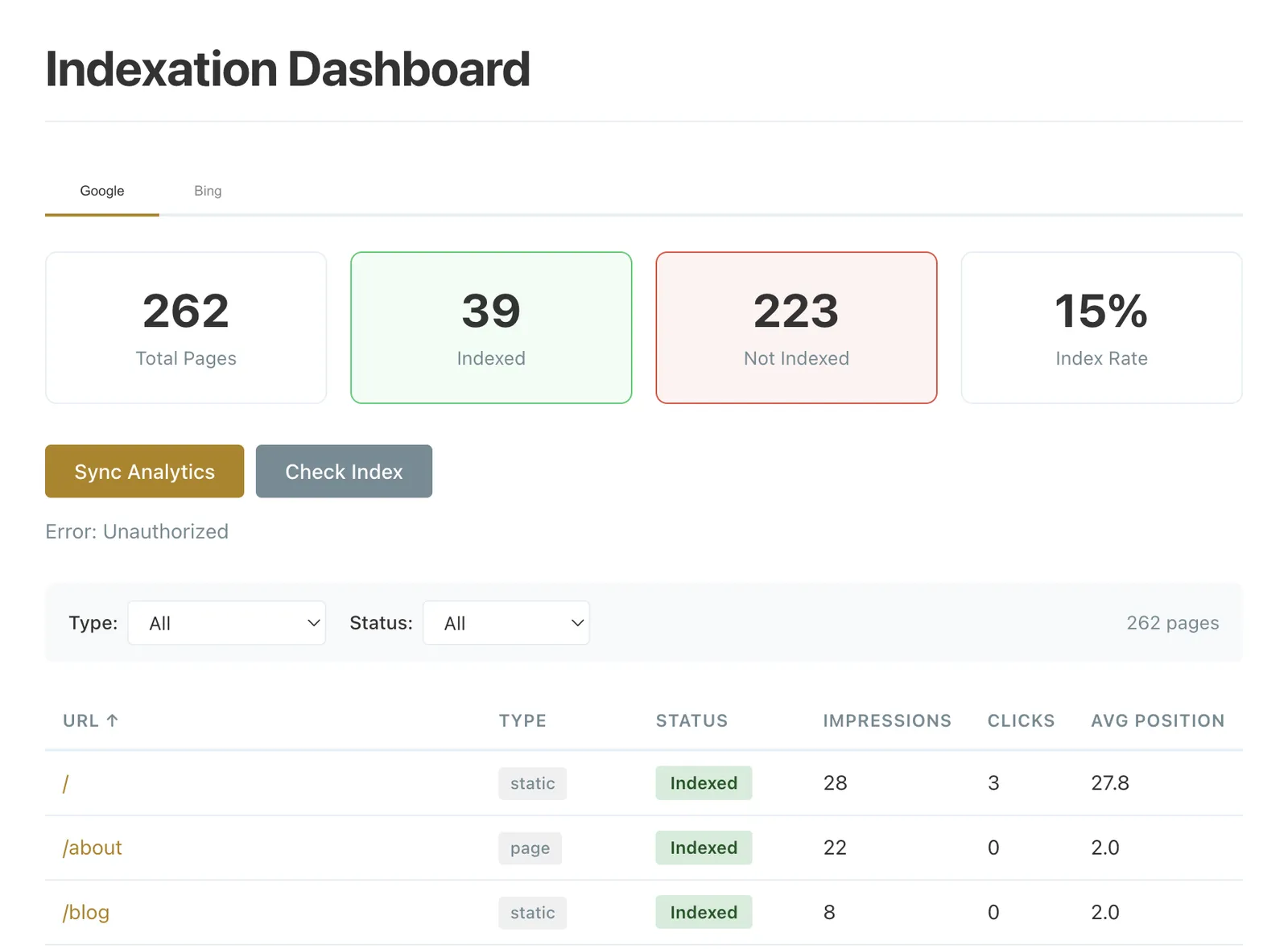Screen dimensions: 1288x949
Task: Open the Type filter dropdown
Action: coord(226,622)
